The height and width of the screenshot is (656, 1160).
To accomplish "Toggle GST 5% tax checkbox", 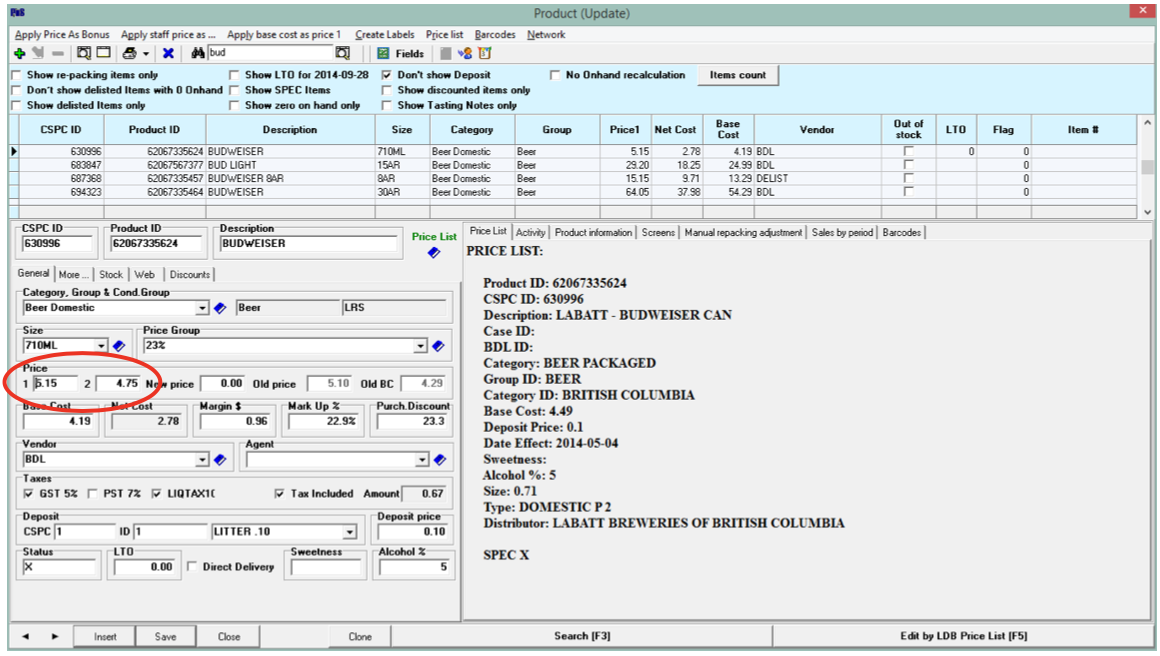I will click(x=28, y=493).
